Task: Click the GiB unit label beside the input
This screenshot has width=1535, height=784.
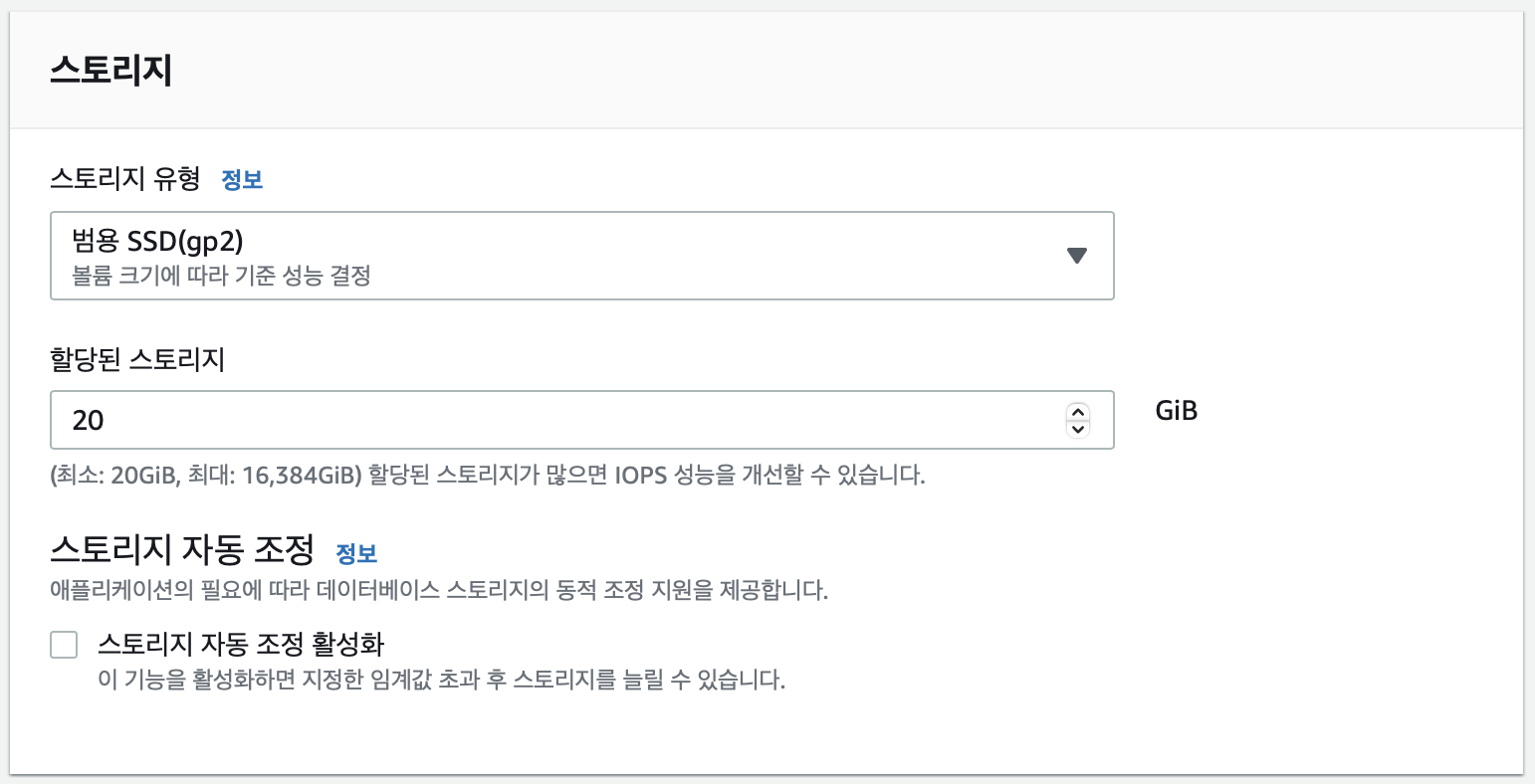Action: [x=1177, y=411]
